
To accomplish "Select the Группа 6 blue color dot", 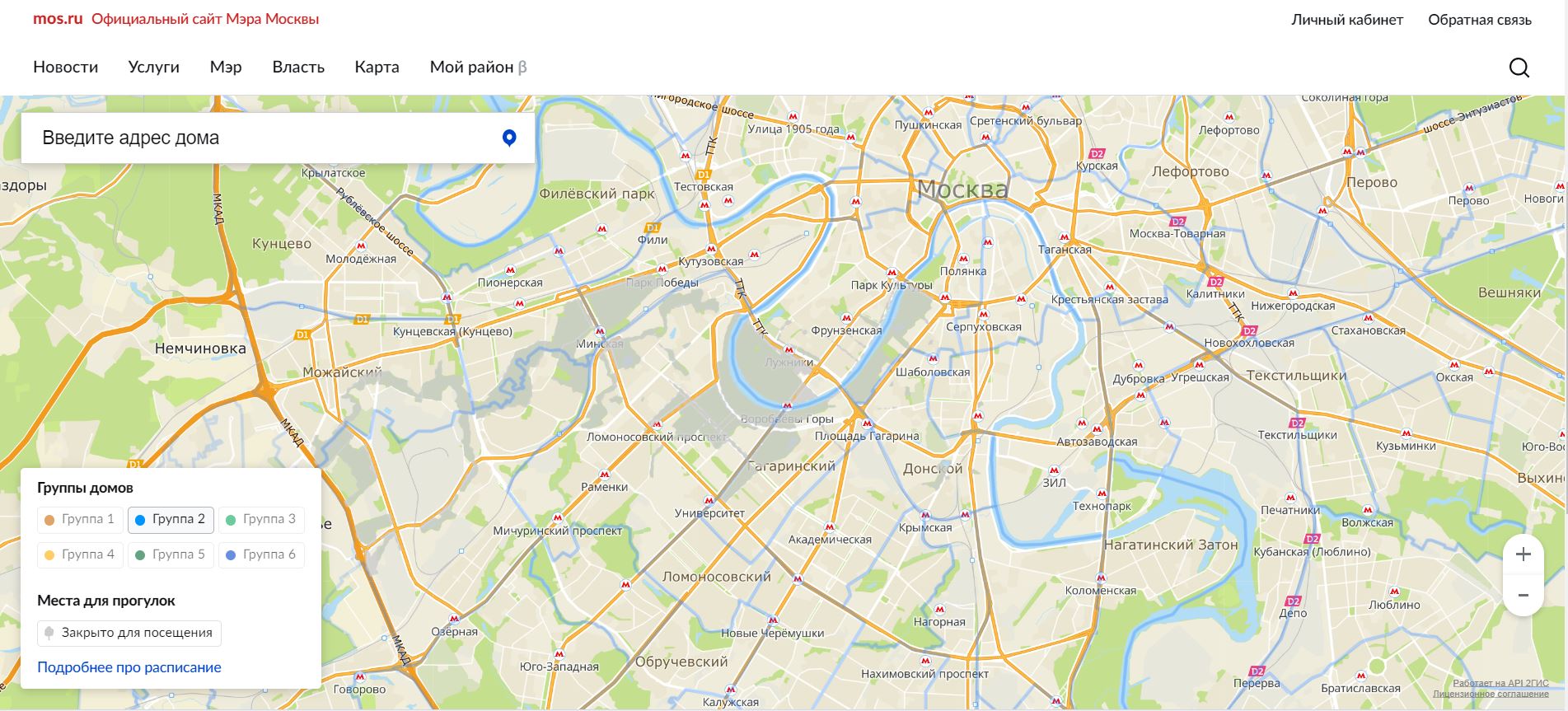I will coord(232,555).
